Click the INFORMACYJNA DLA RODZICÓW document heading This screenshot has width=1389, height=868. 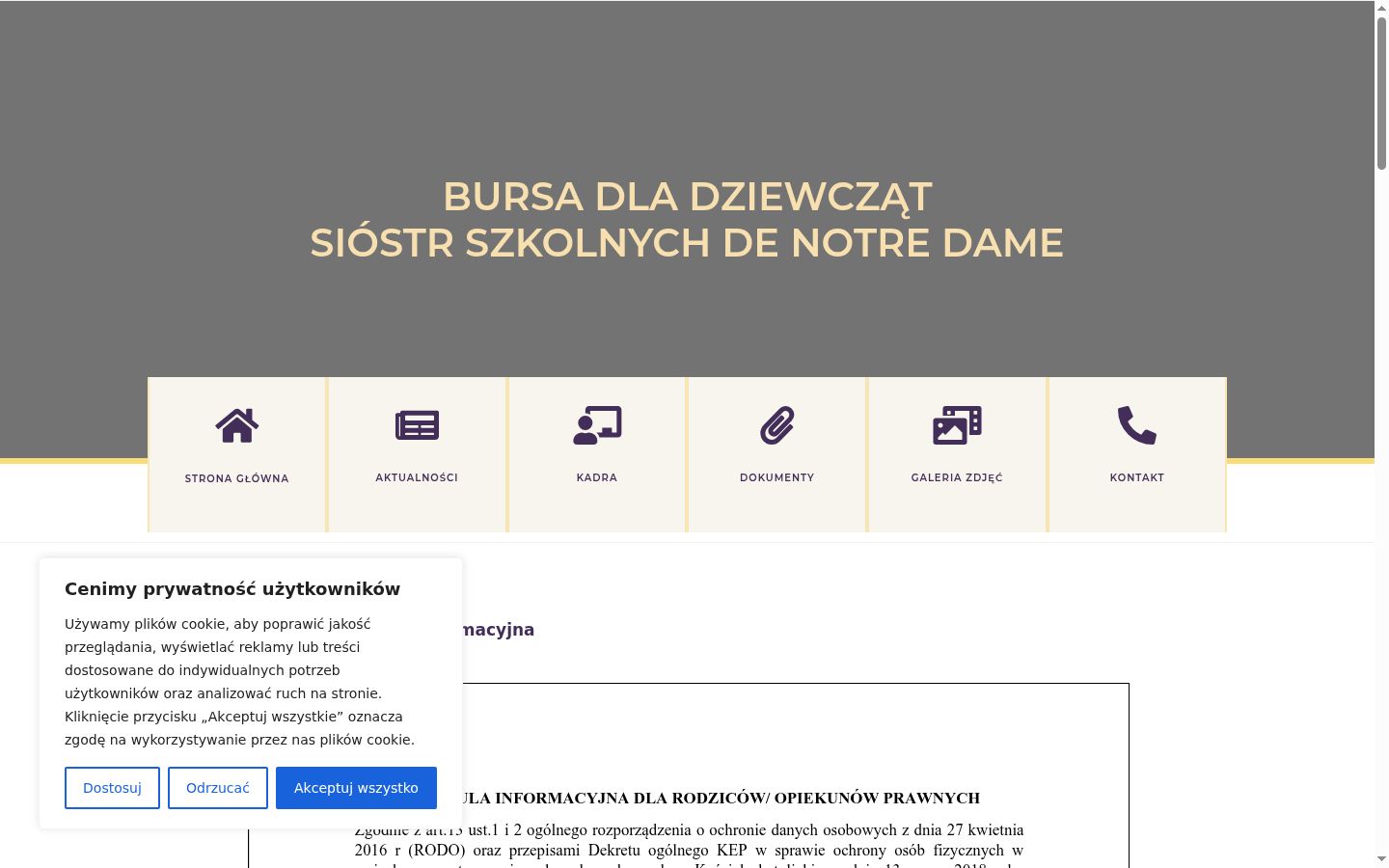(x=722, y=799)
